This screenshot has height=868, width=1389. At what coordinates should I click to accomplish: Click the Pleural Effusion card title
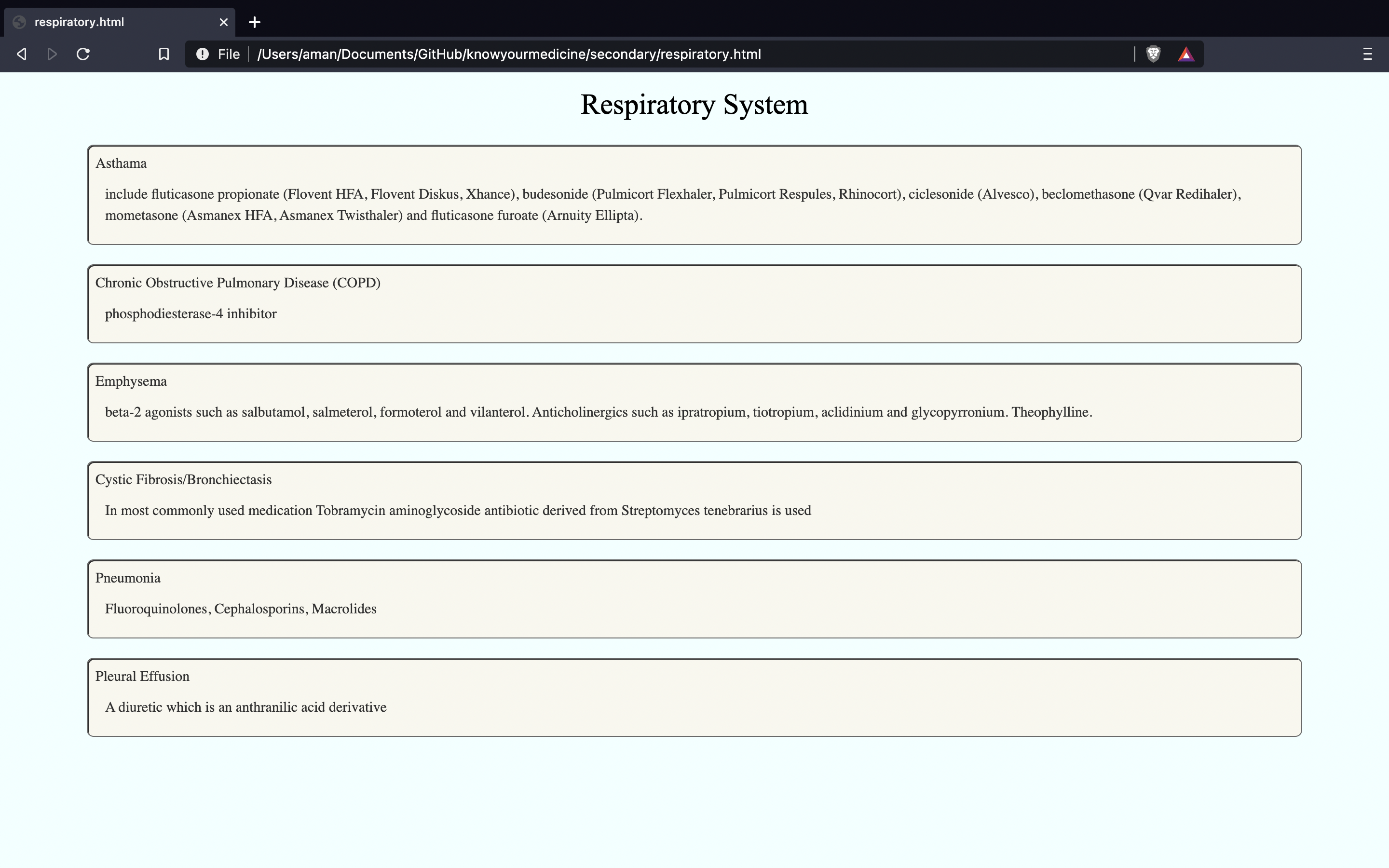(x=142, y=676)
